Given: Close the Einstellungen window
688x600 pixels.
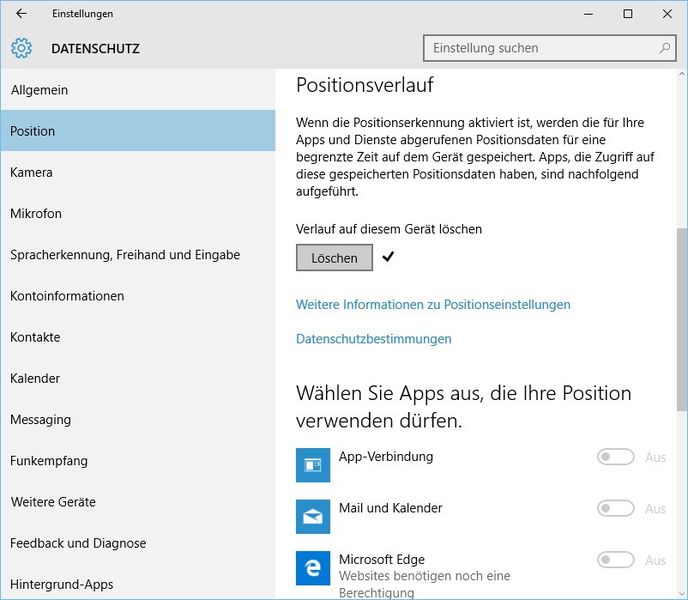Looking at the screenshot, I should (667, 14).
